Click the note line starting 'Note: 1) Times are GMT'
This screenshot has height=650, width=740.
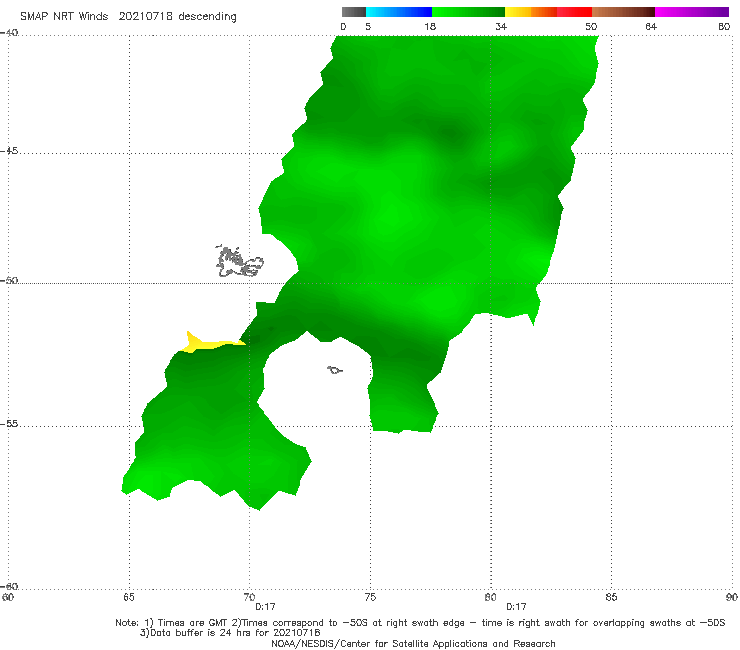[420, 623]
